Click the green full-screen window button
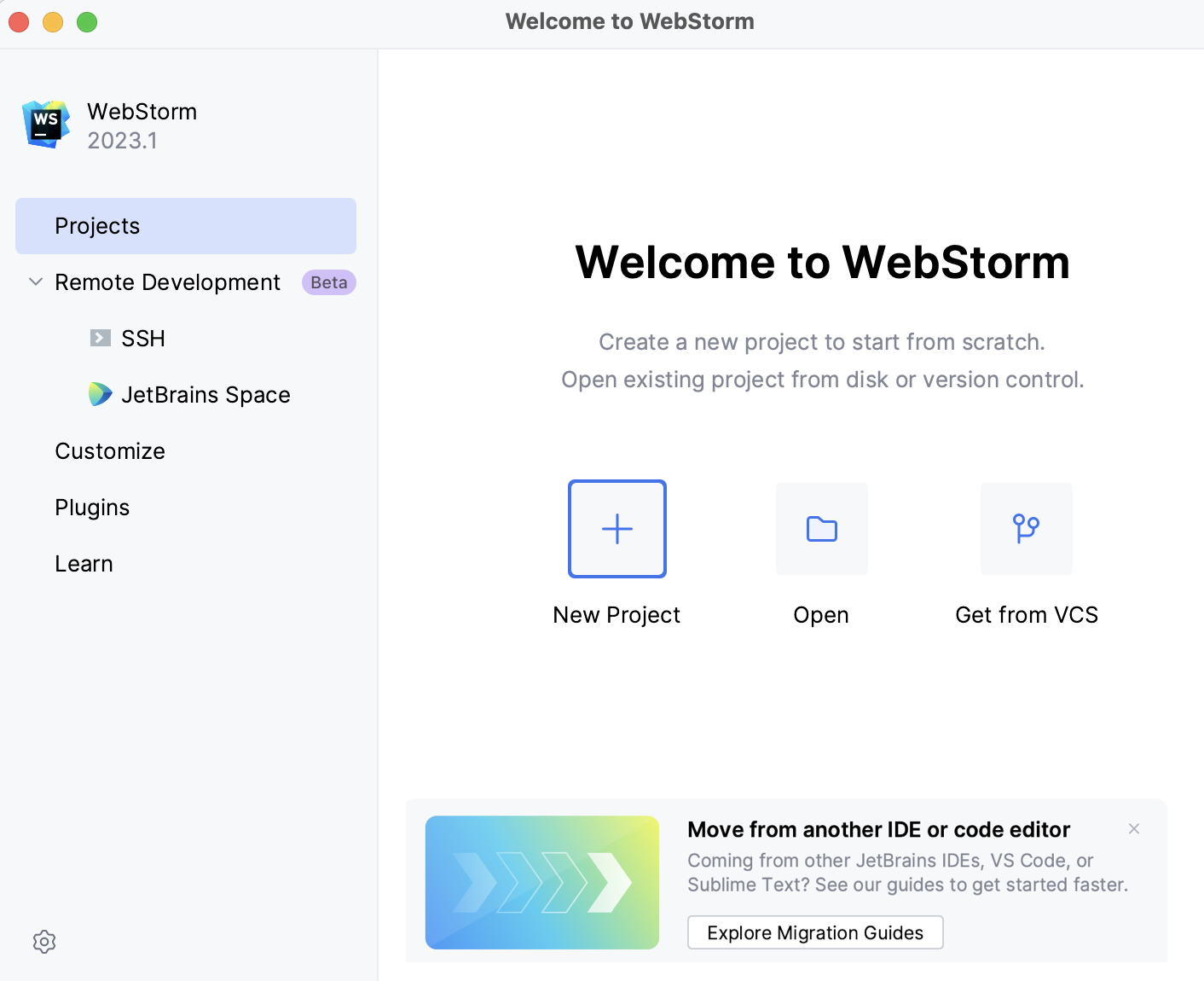This screenshot has height=981, width=1204. 87,22
